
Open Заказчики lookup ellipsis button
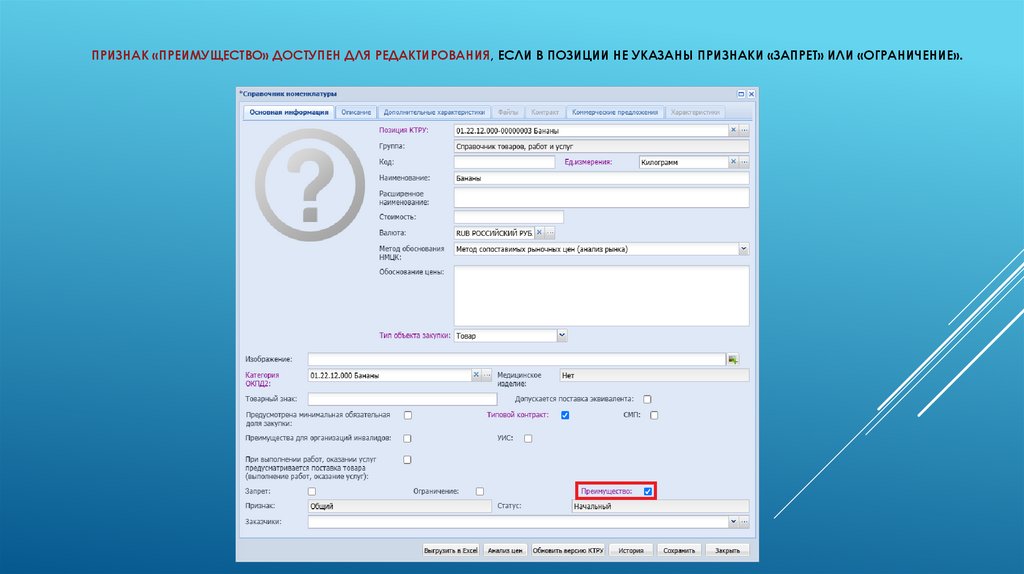[x=744, y=522]
